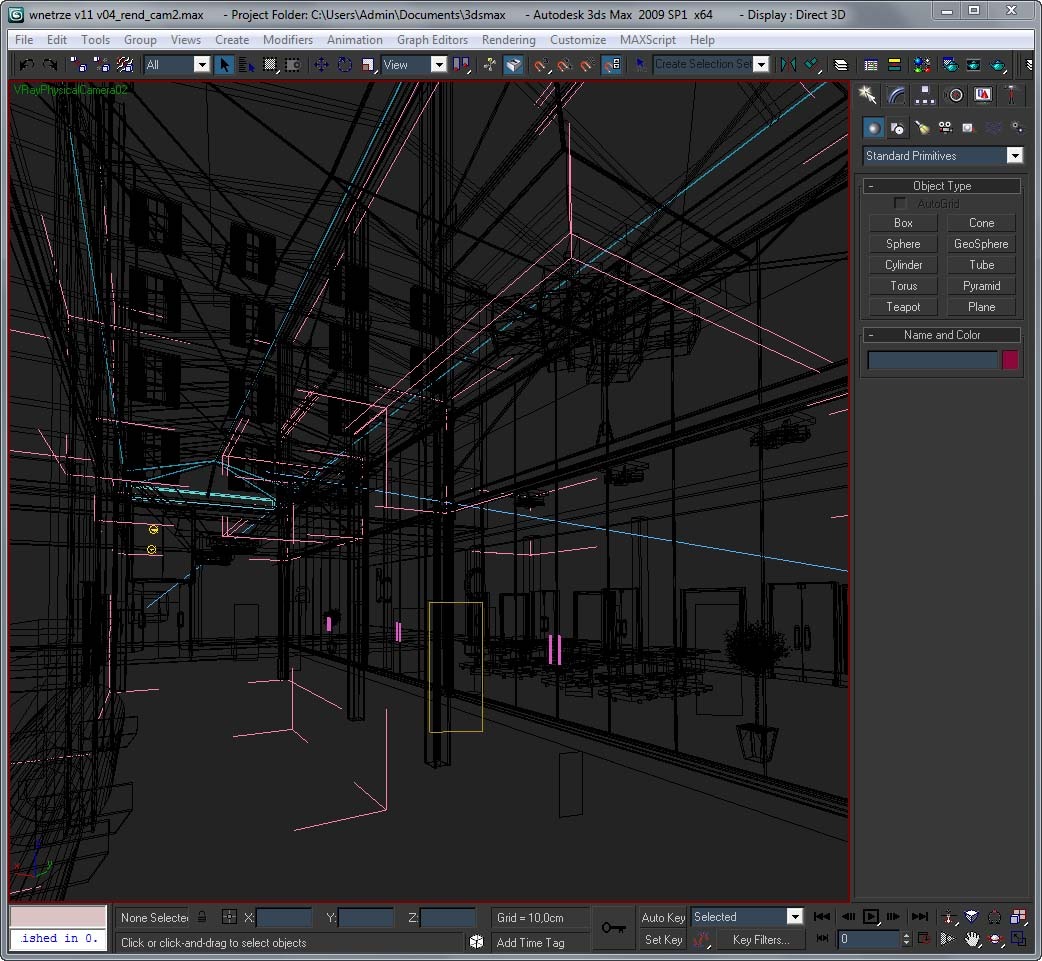
Task: Toggle Auto Key mode
Action: pos(663,917)
